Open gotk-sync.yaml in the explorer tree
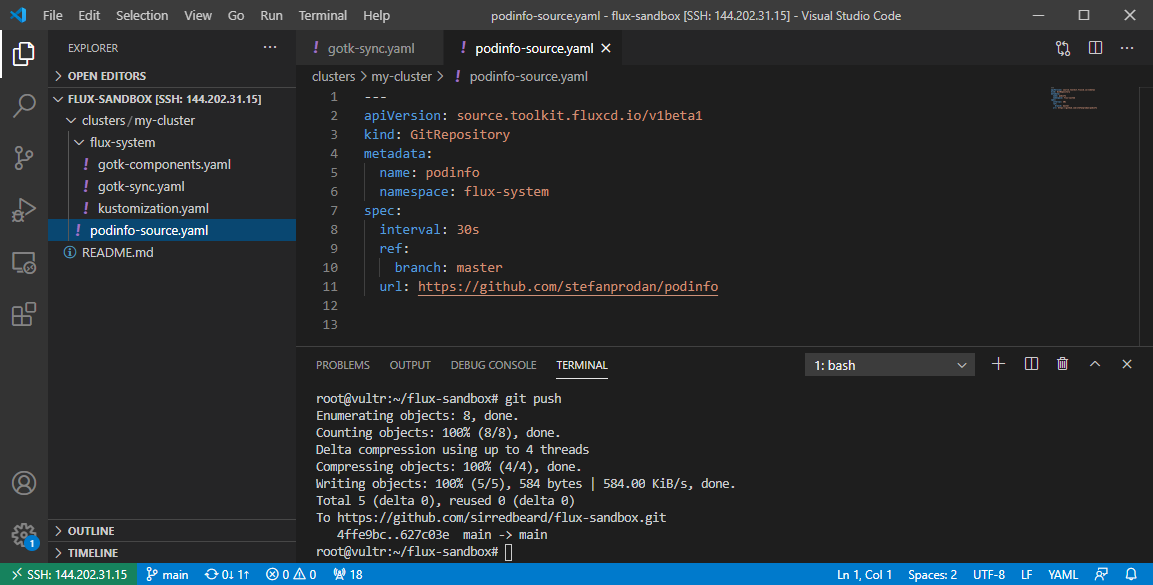 (x=172, y=187)
